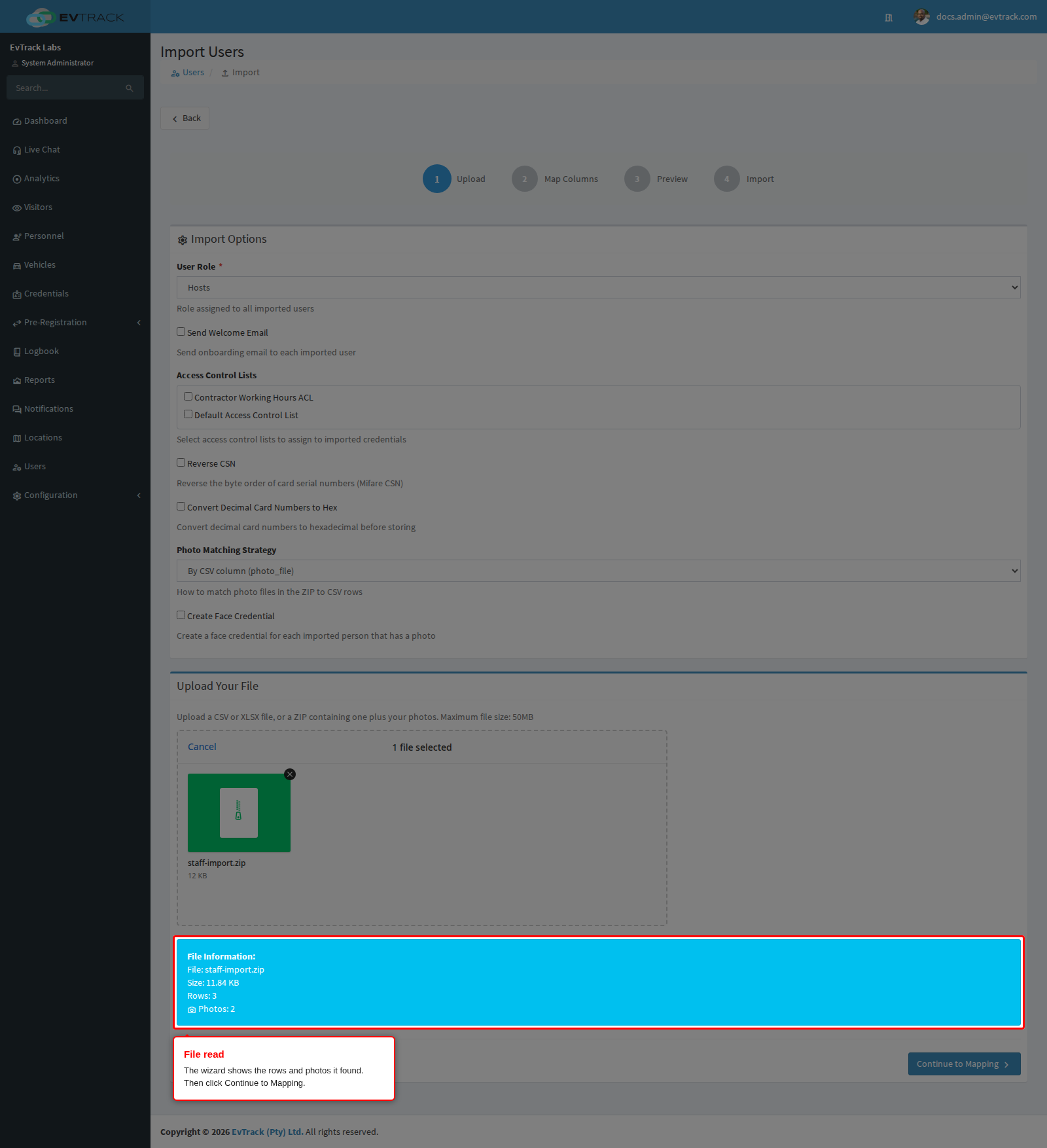Click the top bar book icon

(889, 18)
